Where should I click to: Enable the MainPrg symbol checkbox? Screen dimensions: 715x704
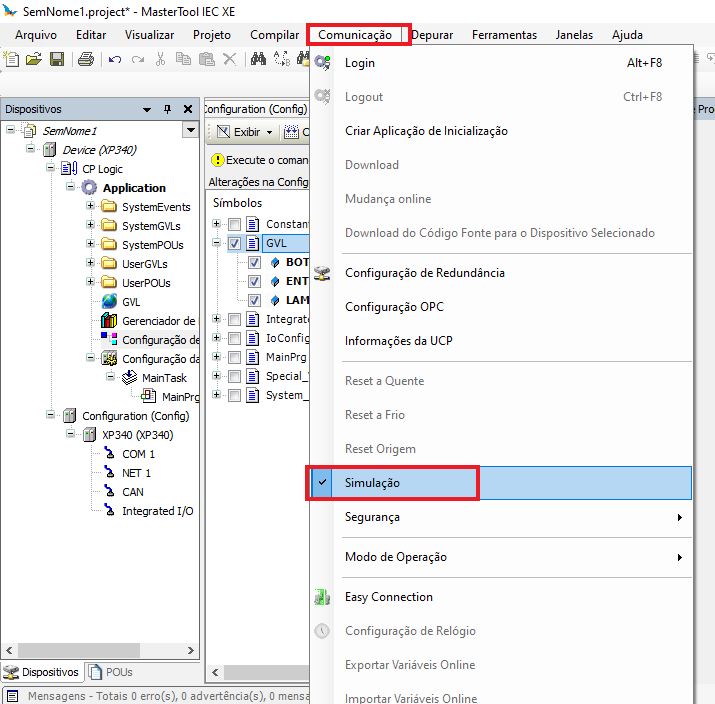tap(234, 357)
